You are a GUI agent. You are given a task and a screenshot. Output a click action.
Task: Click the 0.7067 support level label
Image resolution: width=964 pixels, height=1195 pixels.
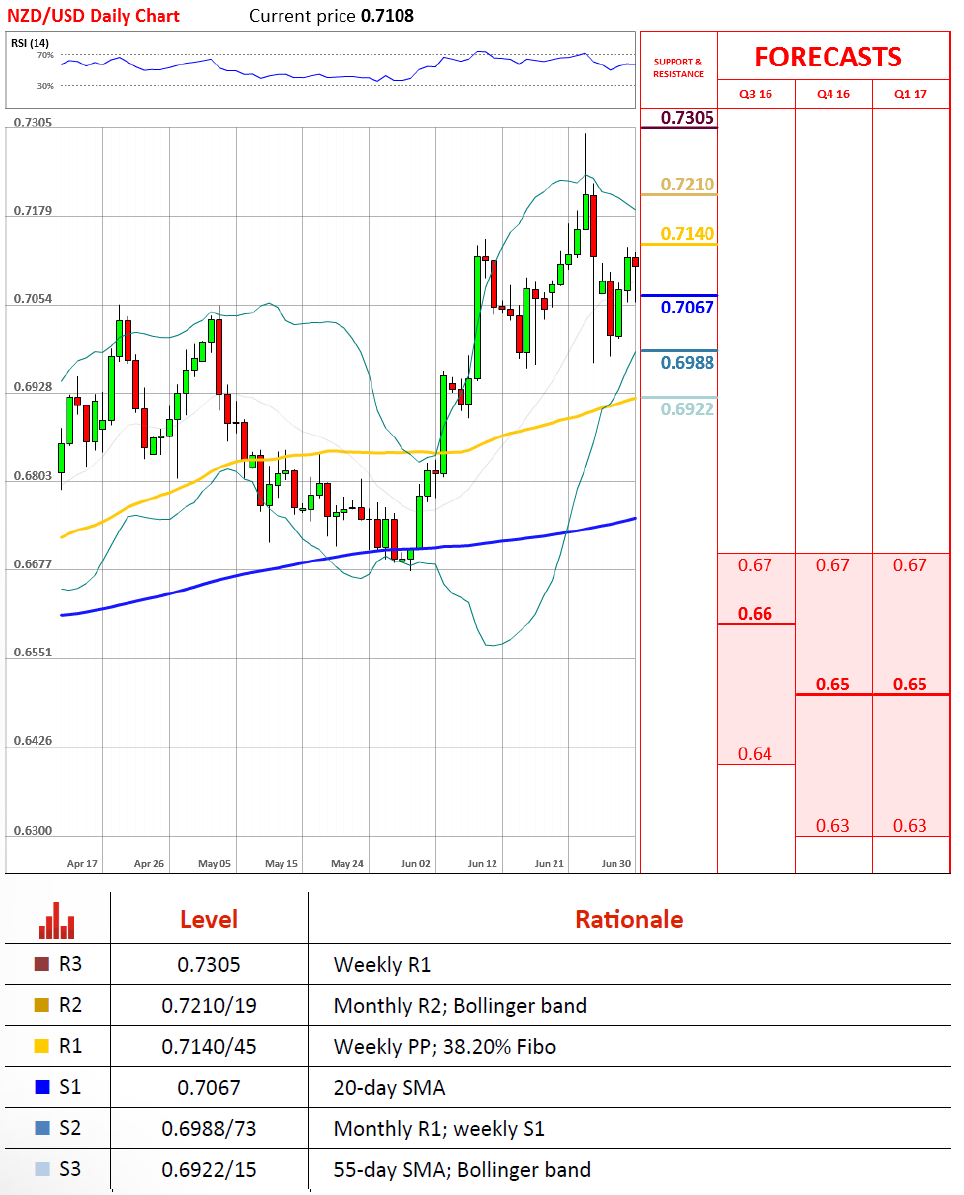687,307
